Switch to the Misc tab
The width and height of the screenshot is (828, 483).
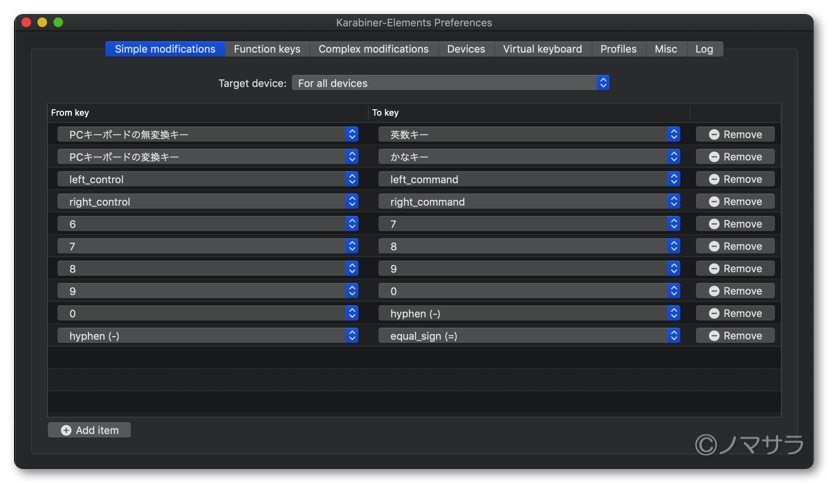coord(666,49)
